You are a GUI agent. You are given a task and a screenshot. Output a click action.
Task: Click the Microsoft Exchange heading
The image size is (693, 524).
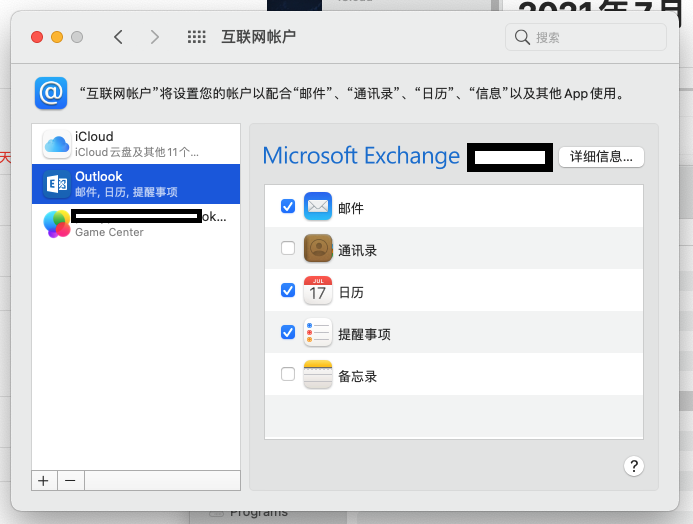[361, 156]
